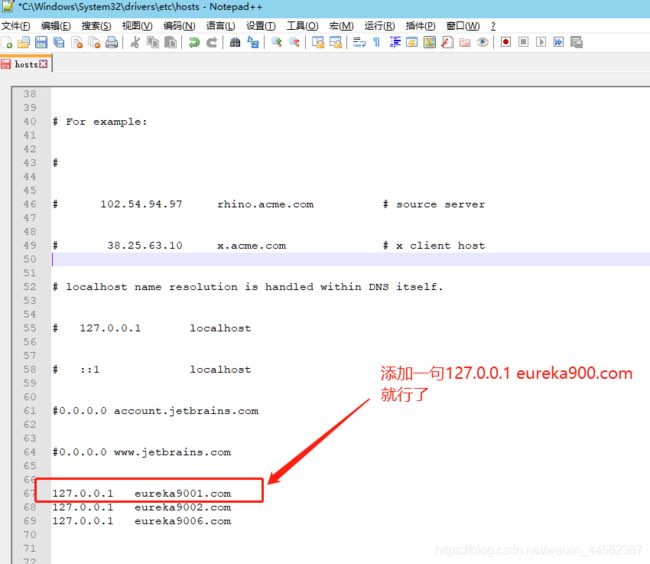Select the hosts document tab

(x=26, y=64)
